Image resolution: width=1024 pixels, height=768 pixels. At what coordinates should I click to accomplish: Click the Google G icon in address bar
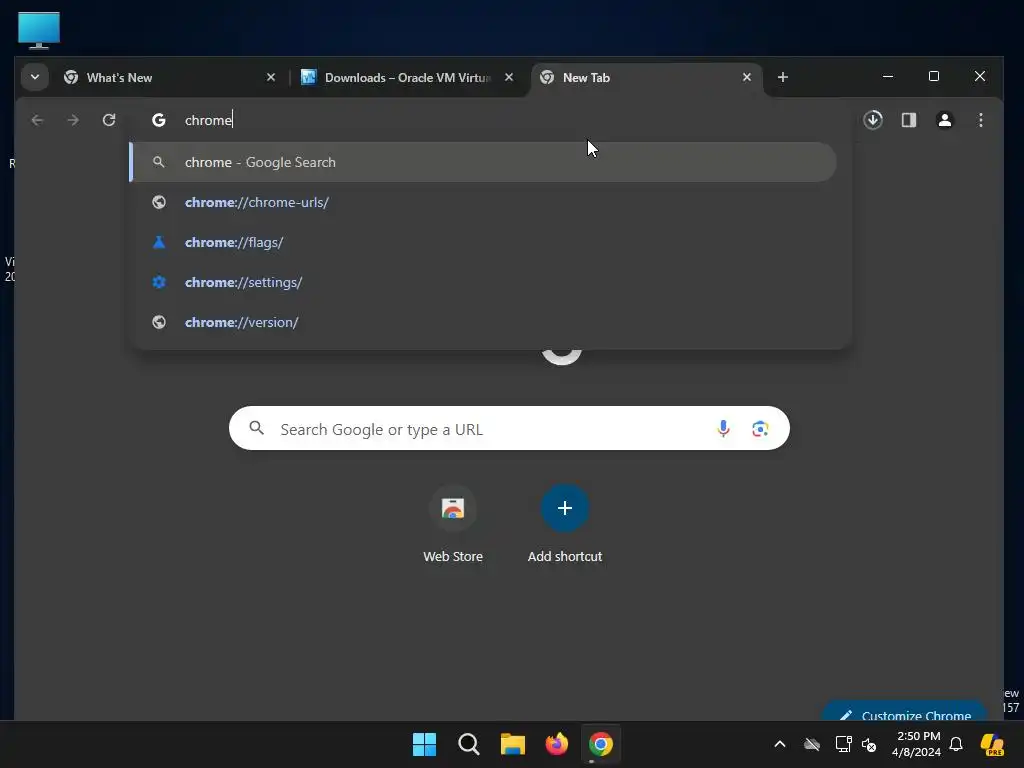(159, 120)
